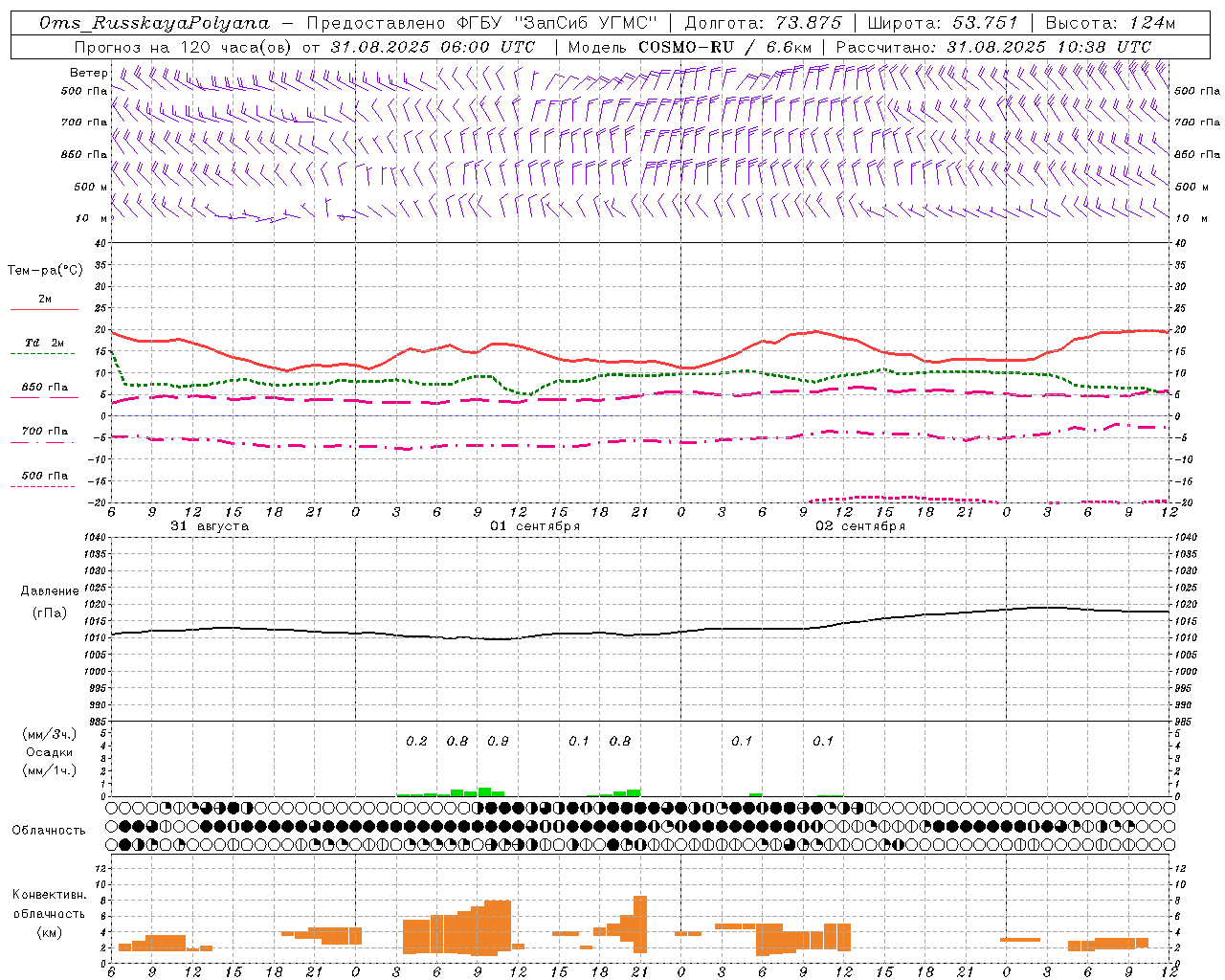Click the Конвективн. convective cloud label
Screen dimensions: 1225x980
tap(49, 895)
